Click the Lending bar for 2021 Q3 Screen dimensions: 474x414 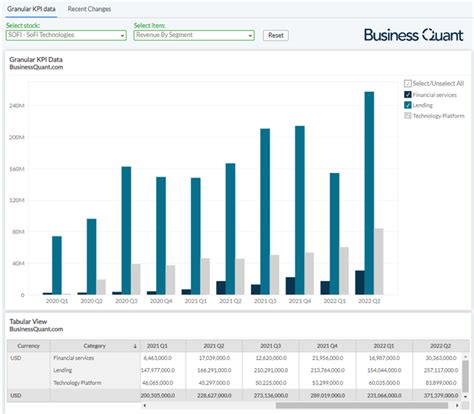(x=265, y=212)
